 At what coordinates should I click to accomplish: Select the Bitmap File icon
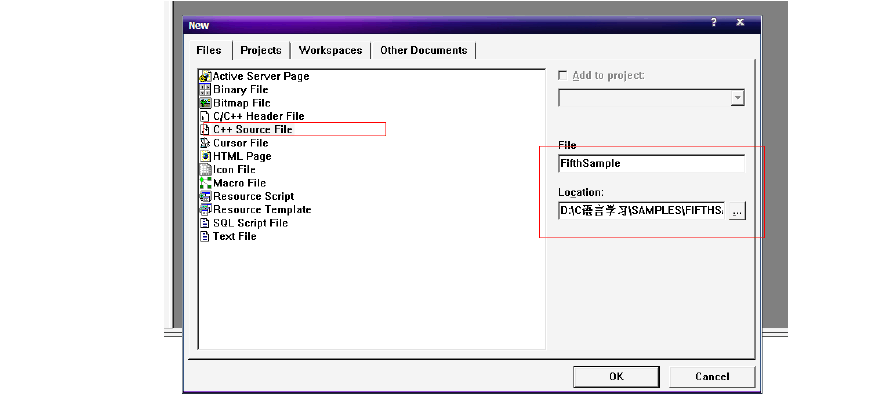pos(205,103)
